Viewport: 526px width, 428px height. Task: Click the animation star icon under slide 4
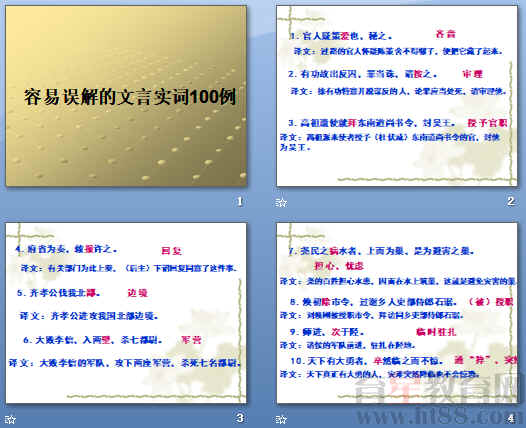pyautogui.click(x=281, y=419)
